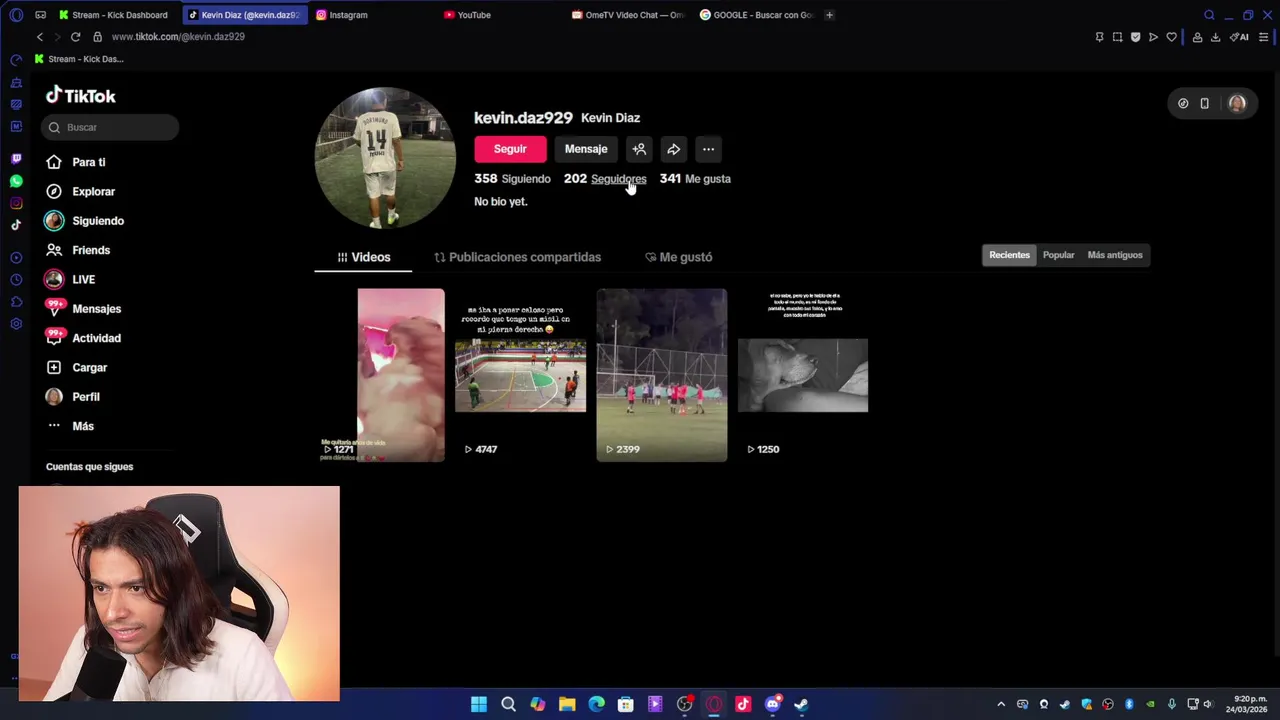Open Publicaciones compartidas profile tab
1280x720 pixels.
(517, 257)
